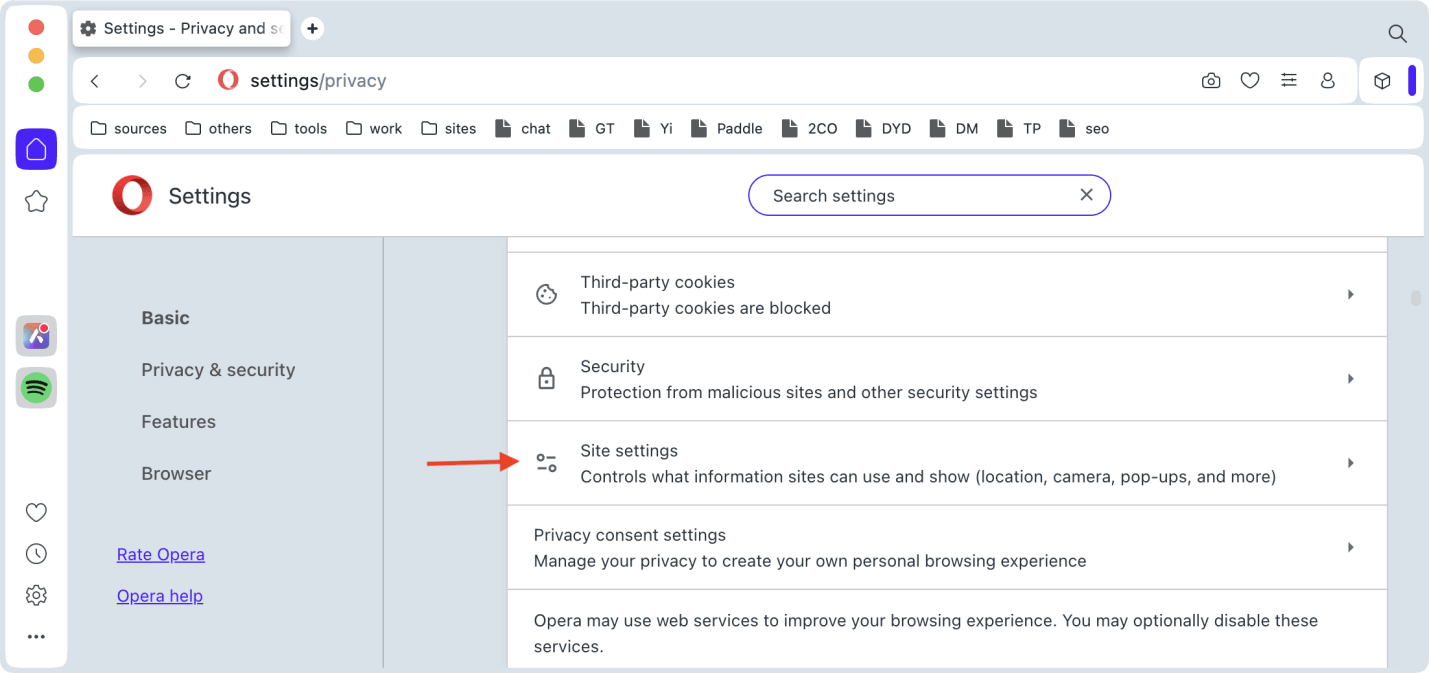Image resolution: width=1429 pixels, height=673 pixels.
Task: Open History clock icon in the sidebar
Action: click(36, 554)
